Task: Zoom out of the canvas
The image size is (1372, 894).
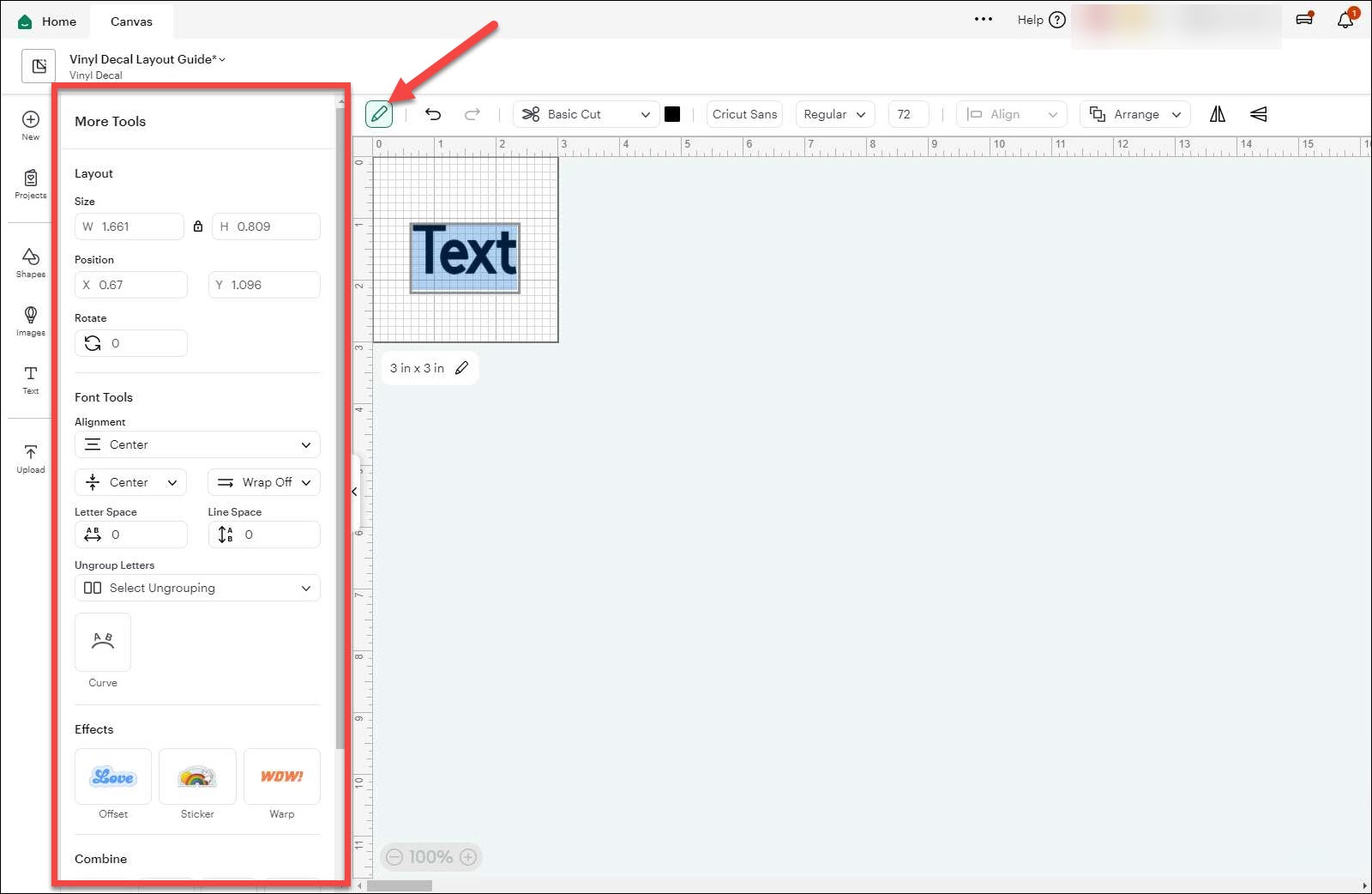Action: [x=394, y=857]
